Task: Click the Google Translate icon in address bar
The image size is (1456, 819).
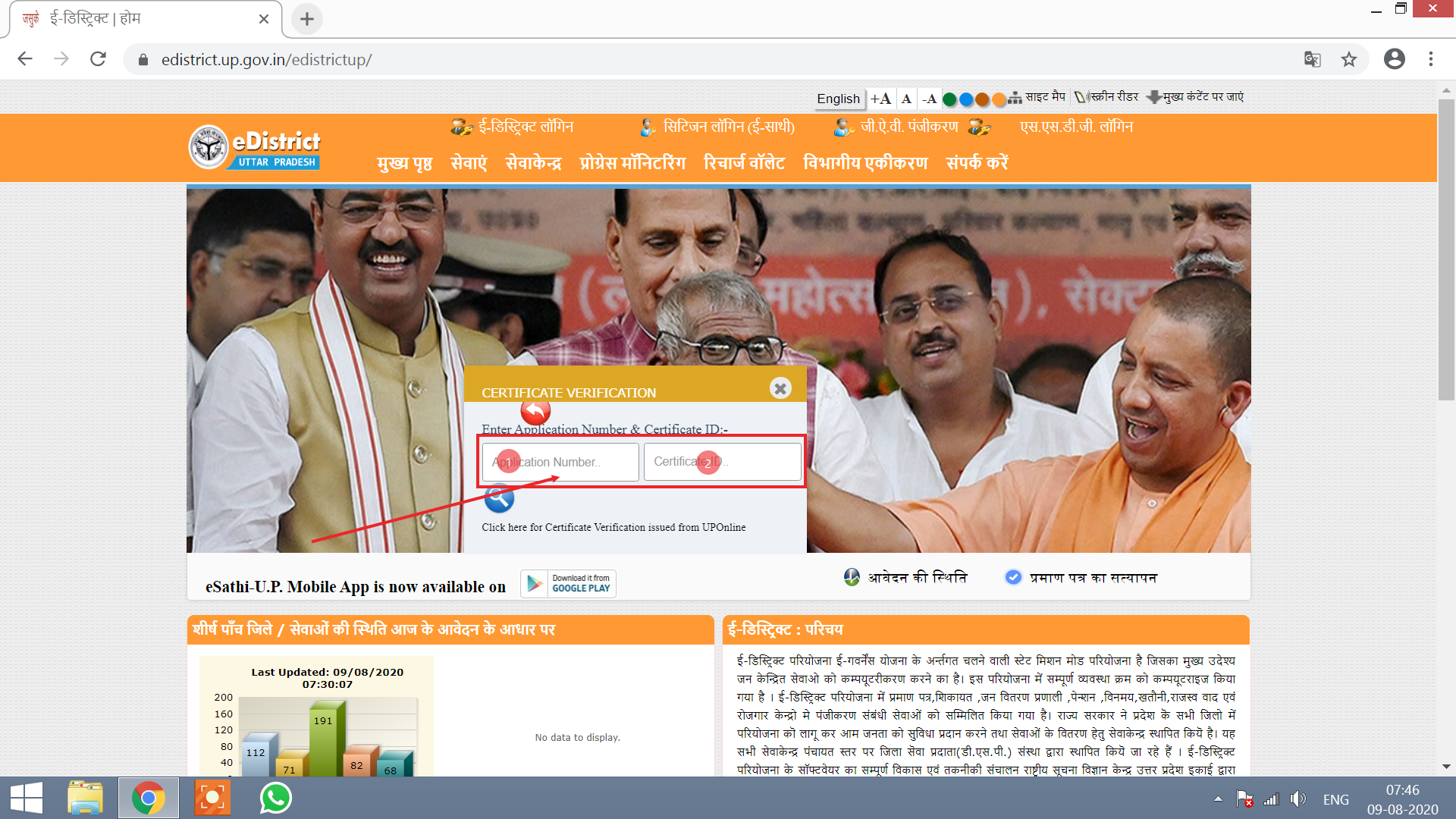Action: (x=1312, y=59)
